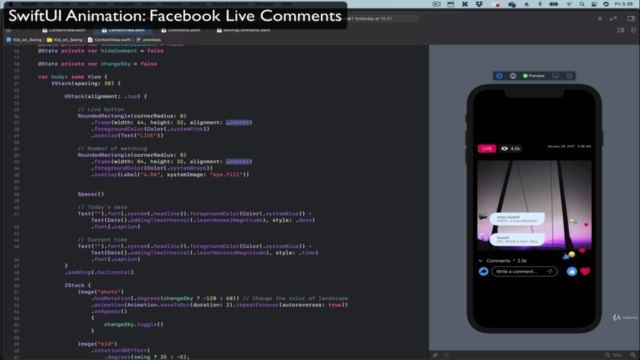Click the 'var body: some View' line
The width and height of the screenshot is (640, 360).
tap(73, 77)
